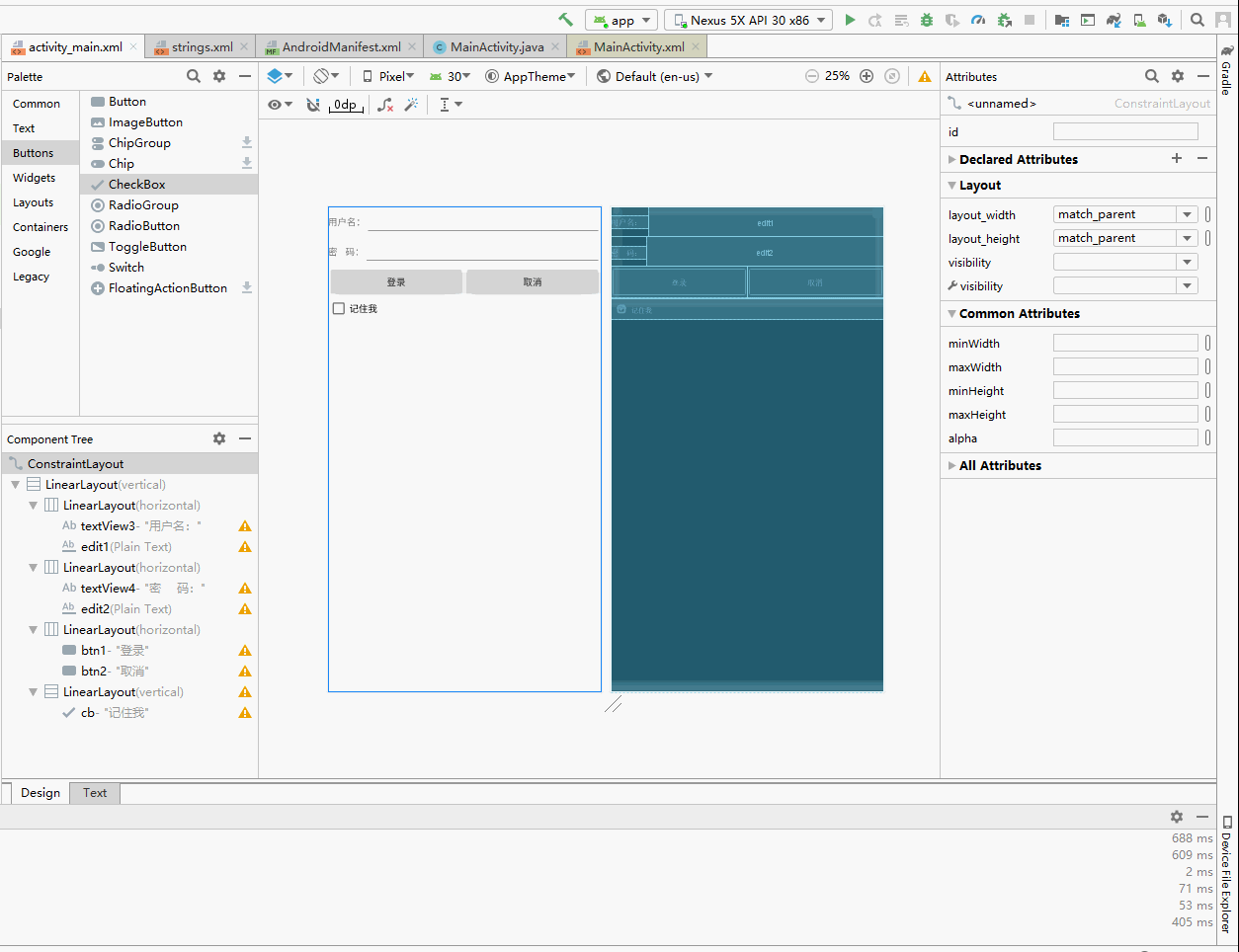Switch to AndroidManifest.xml tab
The image size is (1239, 952).
341,46
